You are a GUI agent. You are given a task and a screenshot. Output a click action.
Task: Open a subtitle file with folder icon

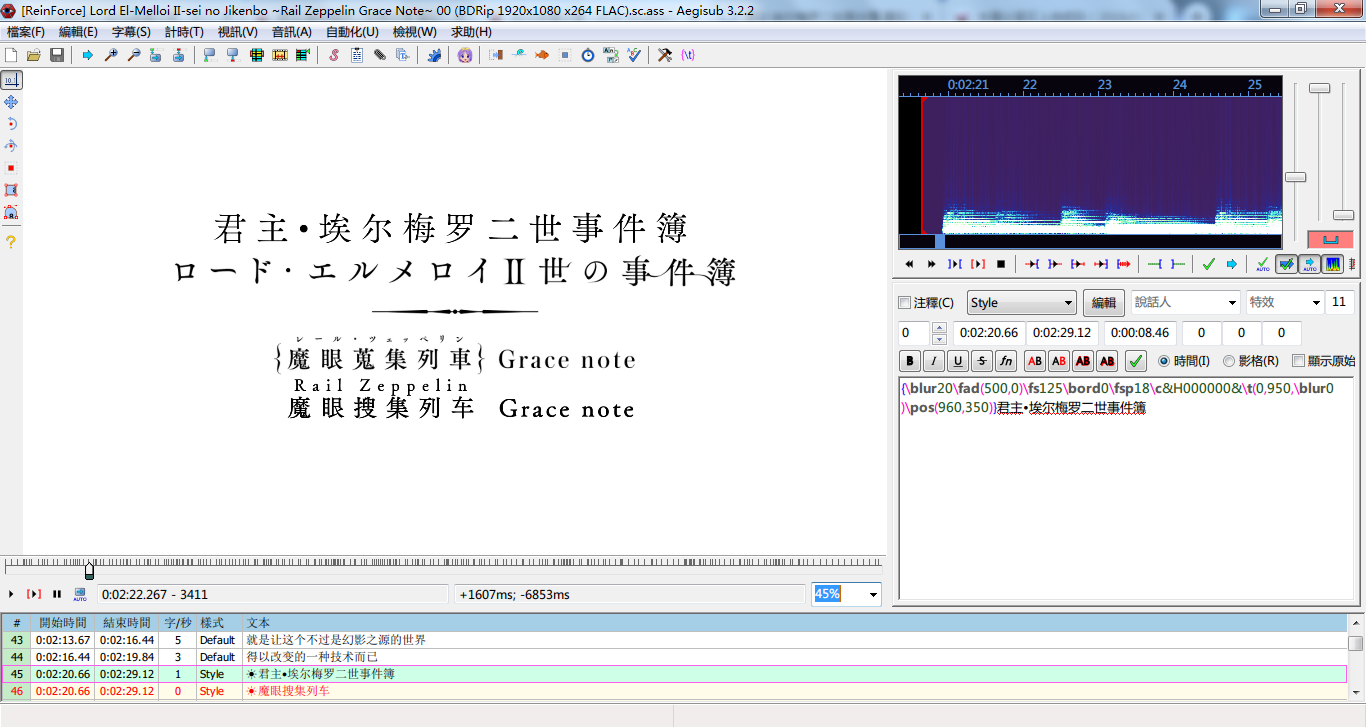click(x=34, y=55)
